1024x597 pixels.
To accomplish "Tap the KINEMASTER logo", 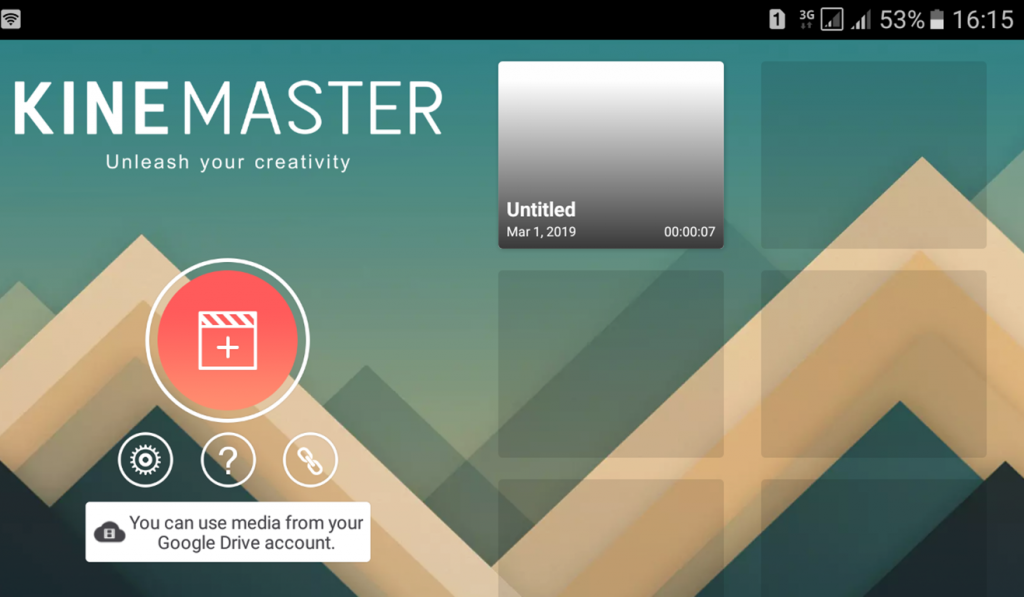I will click(x=228, y=108).
